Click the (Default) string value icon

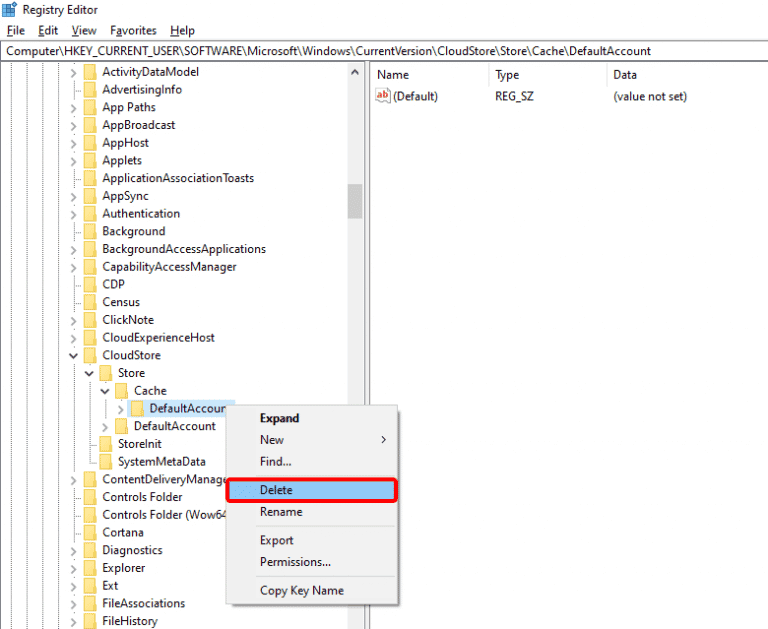click(x=383, y=96)
